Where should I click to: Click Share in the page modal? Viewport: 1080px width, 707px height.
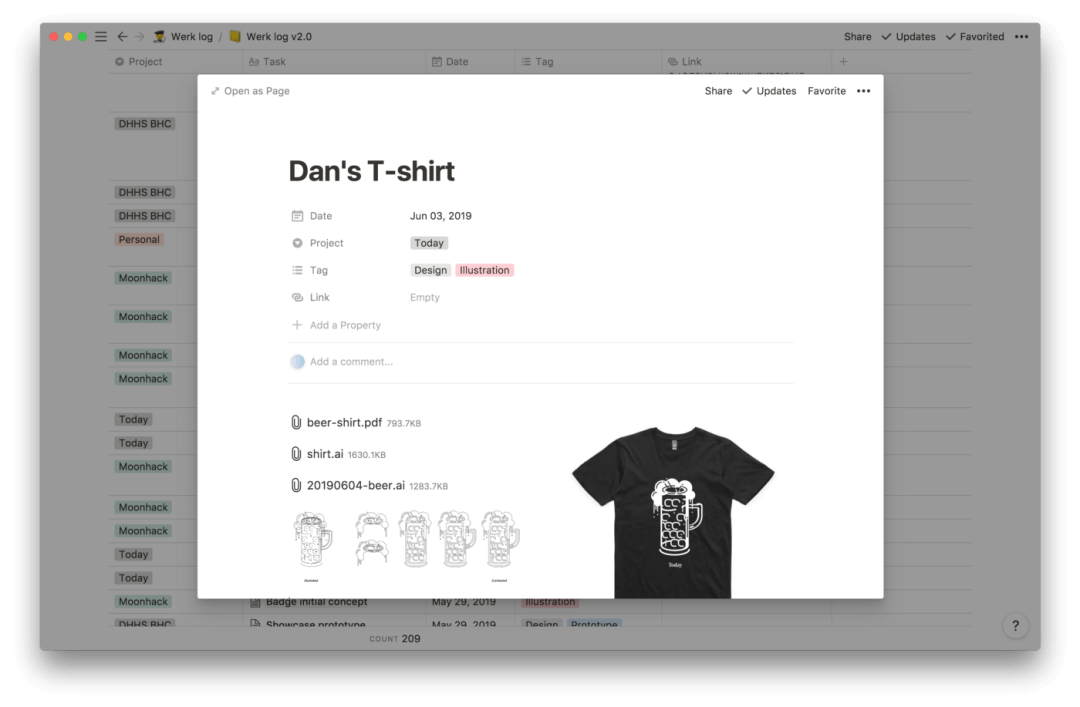coord(718,91)
